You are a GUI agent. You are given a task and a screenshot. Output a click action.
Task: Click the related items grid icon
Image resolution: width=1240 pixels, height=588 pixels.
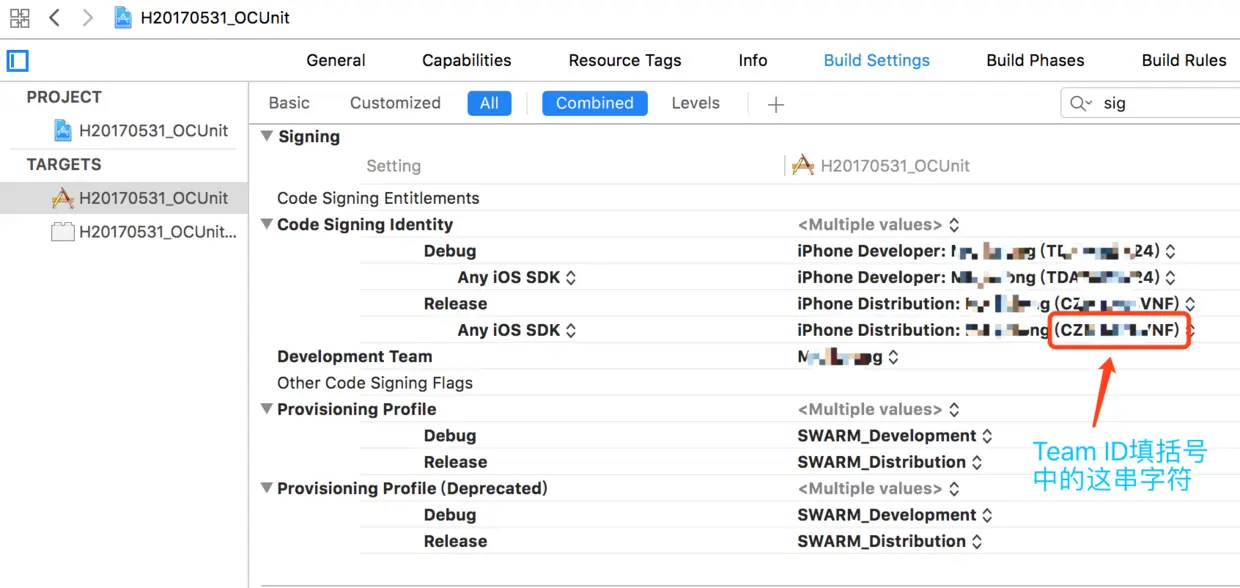(x=19, y=18)
